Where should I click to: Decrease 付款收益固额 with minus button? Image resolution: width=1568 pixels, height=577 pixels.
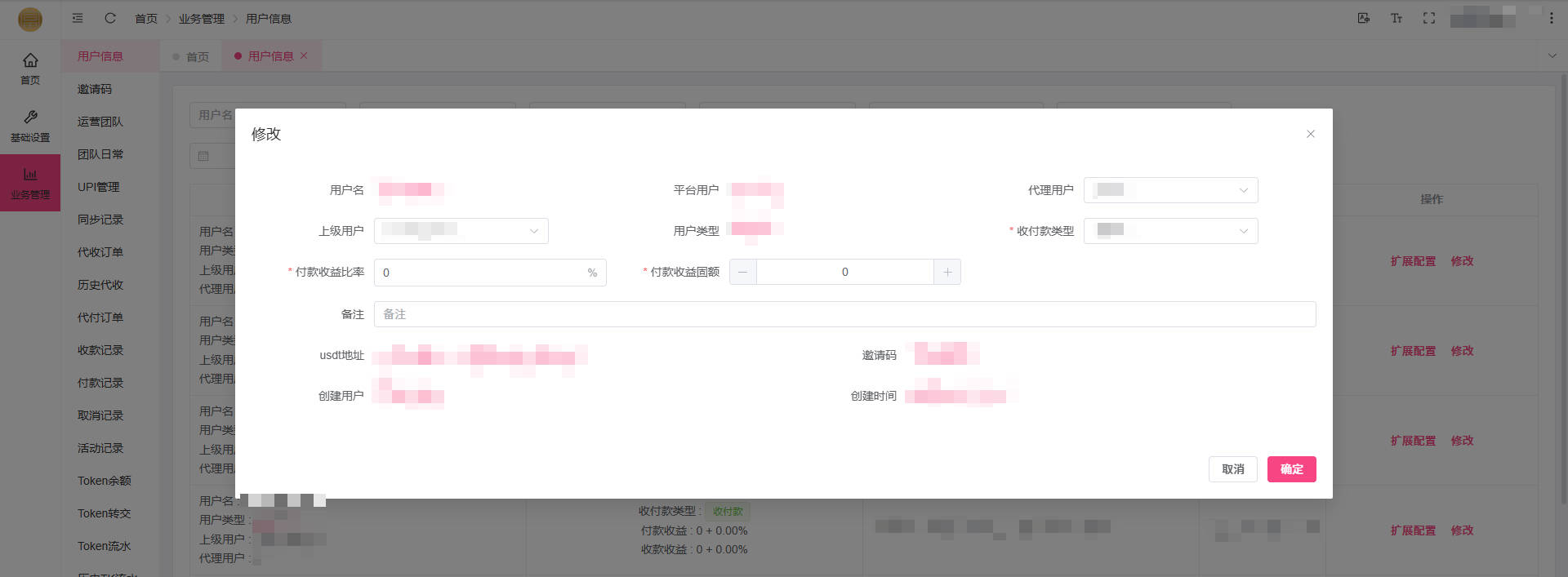(x=742, y=272)
